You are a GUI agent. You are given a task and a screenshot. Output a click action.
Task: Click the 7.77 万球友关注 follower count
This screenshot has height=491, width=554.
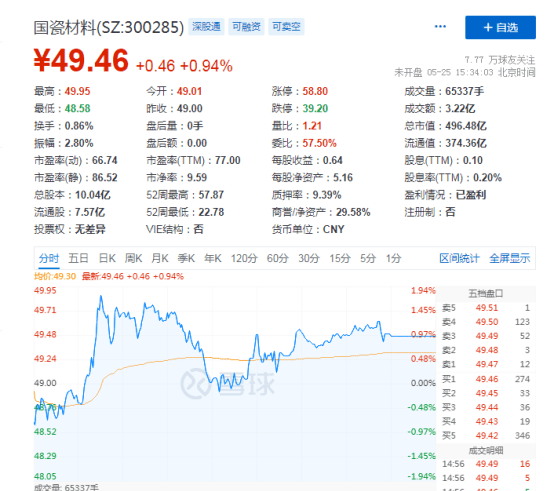pyautogui.click(x=500, y=60)
